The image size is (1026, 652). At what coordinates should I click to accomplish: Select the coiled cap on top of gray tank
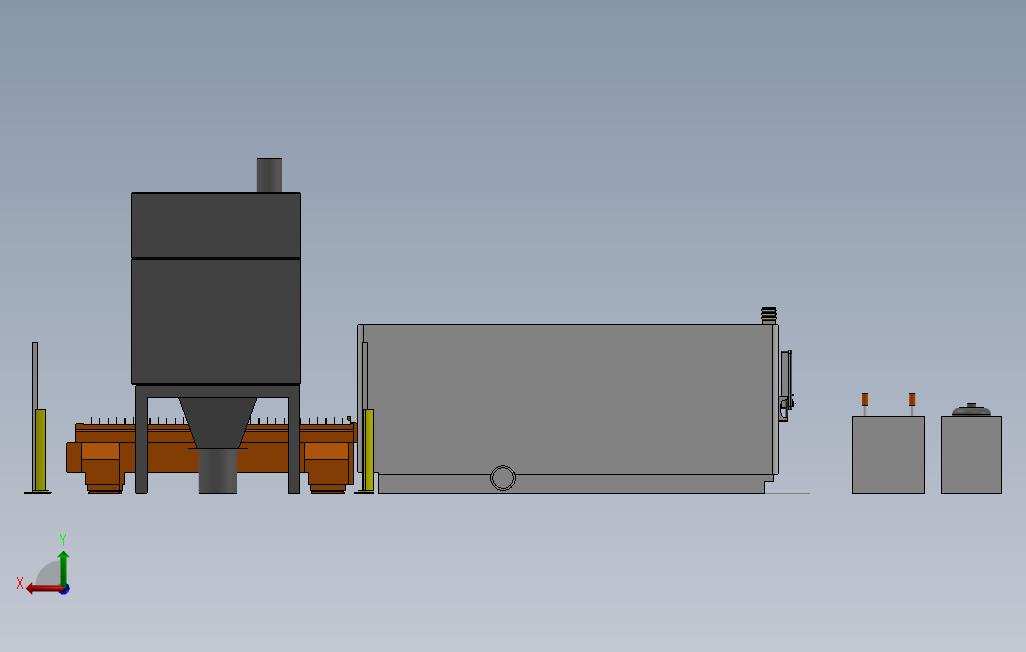pyautogui.click(x=769, y=316)
